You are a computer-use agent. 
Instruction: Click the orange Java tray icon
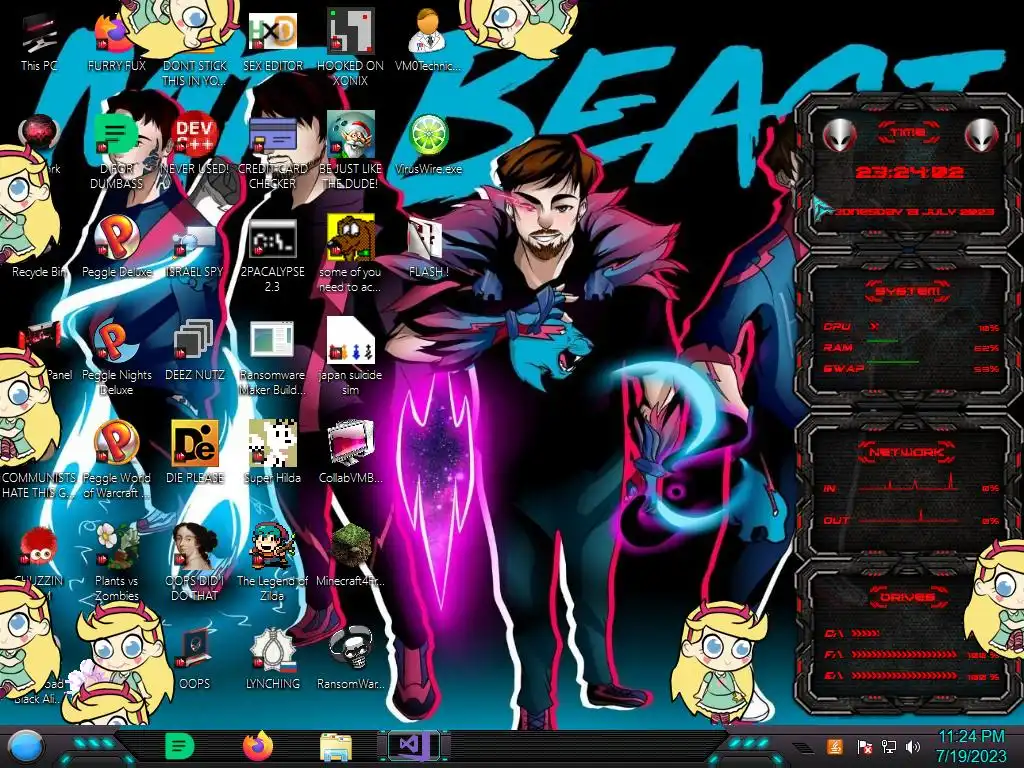coord(834,746)
